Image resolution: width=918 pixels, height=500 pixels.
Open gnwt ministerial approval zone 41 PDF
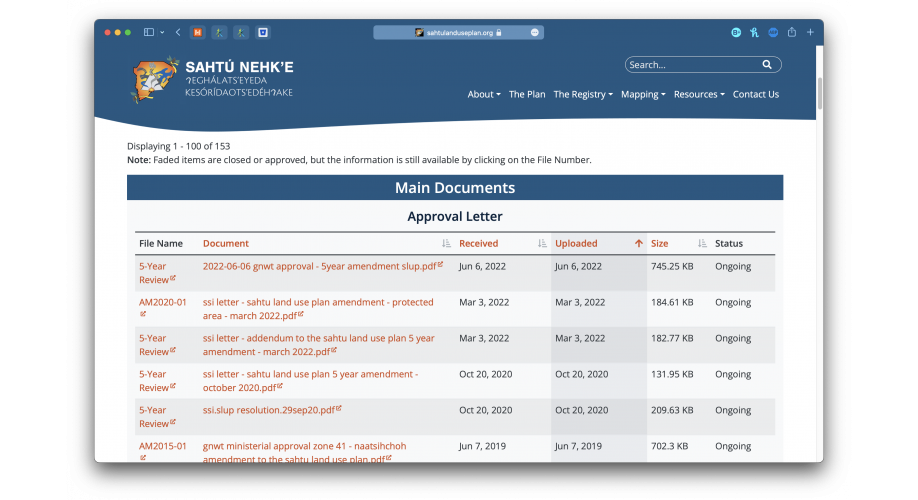[304, 452]
